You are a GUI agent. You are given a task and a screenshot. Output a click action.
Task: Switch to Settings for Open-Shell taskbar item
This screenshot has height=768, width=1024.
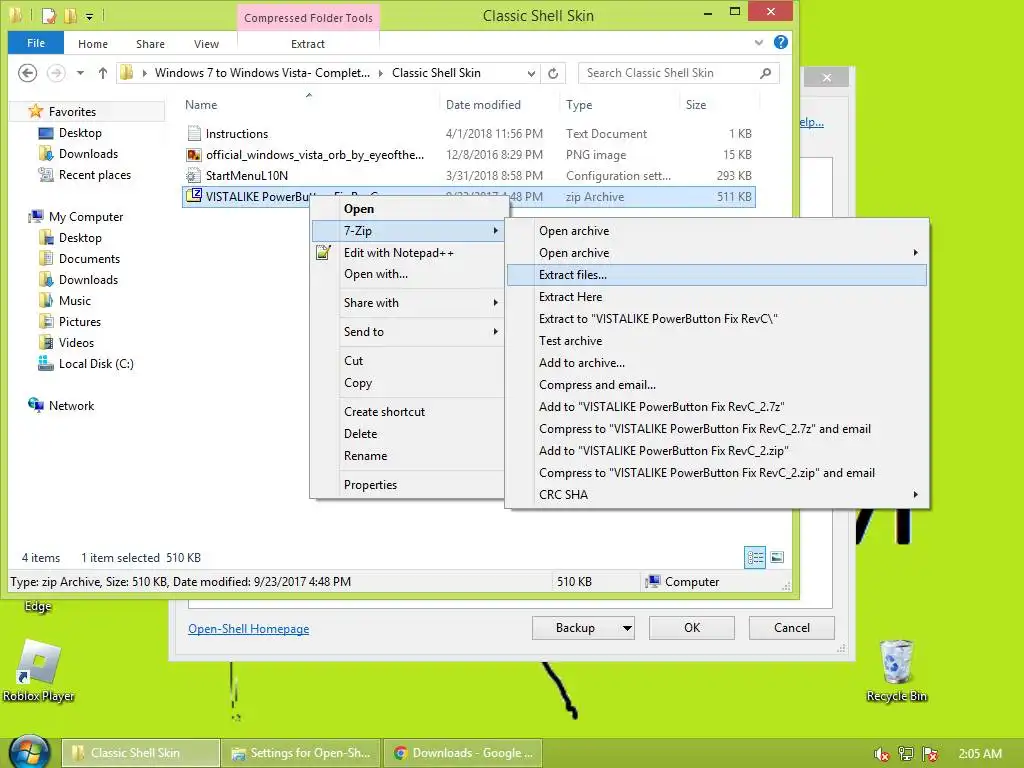[301, 753]
